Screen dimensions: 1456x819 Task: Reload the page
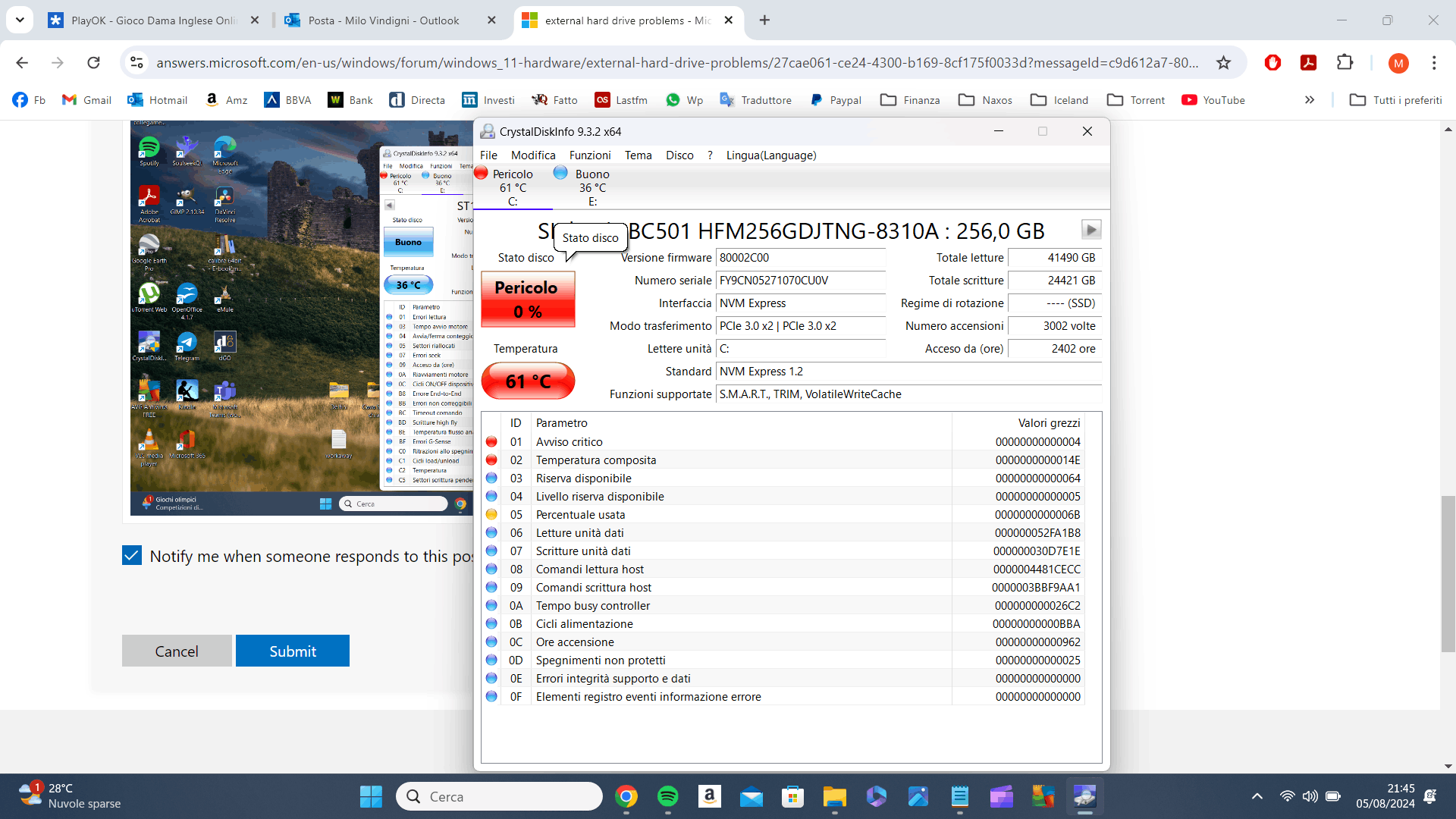(x=93, y=63)
